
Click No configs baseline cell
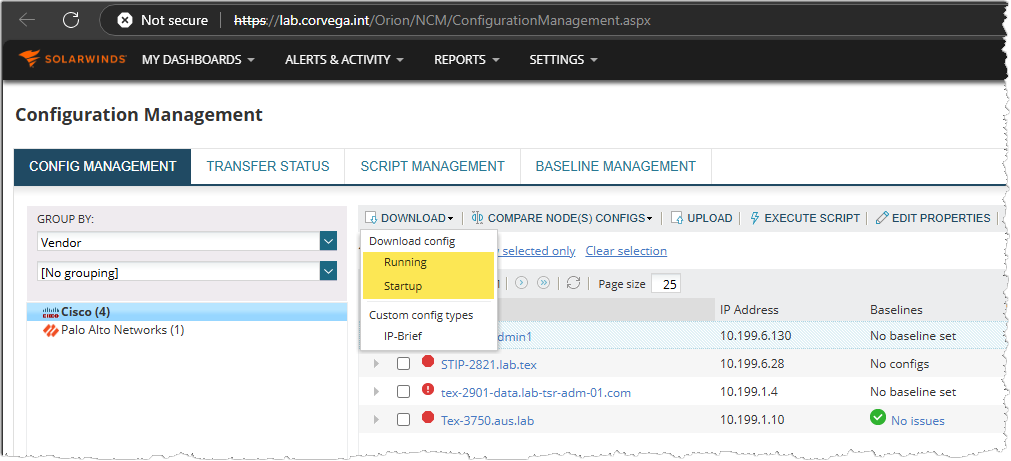[899, 364]
